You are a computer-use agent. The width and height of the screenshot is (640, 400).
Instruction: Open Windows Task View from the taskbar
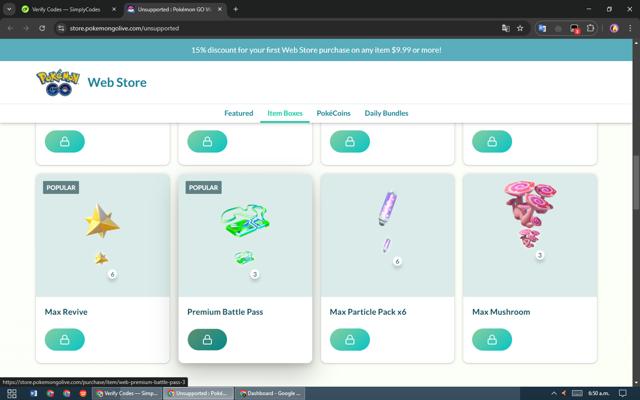click(x=11, y=393)
